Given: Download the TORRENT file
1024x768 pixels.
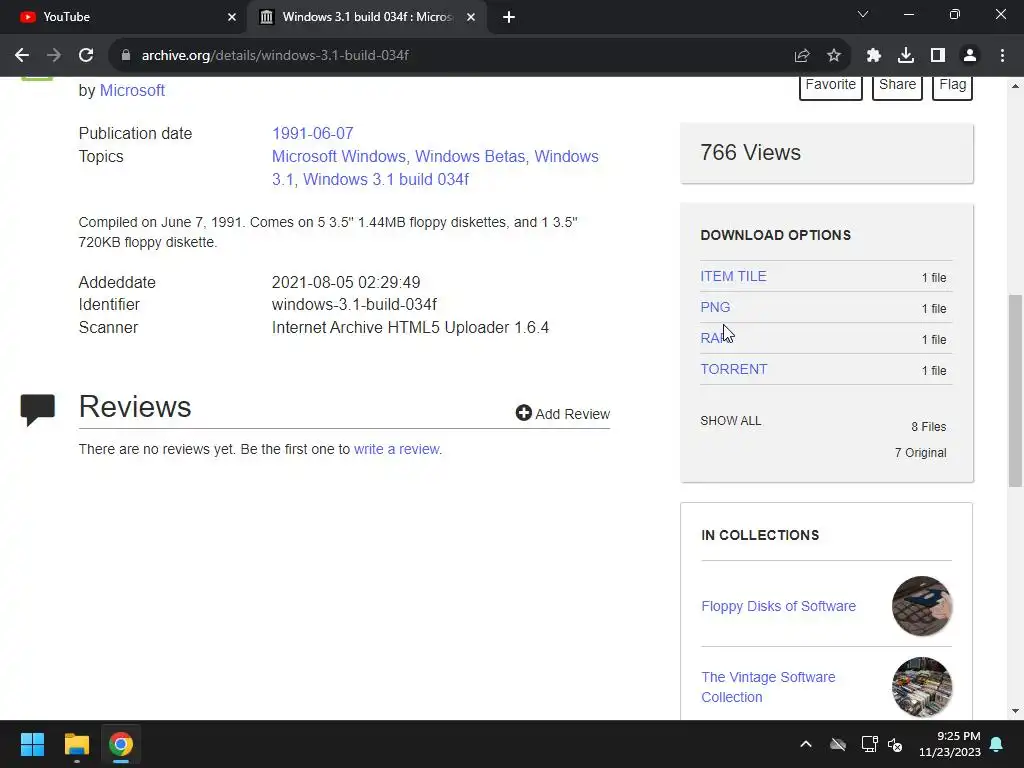Looking at the screenshot, I should coord(734,369).
